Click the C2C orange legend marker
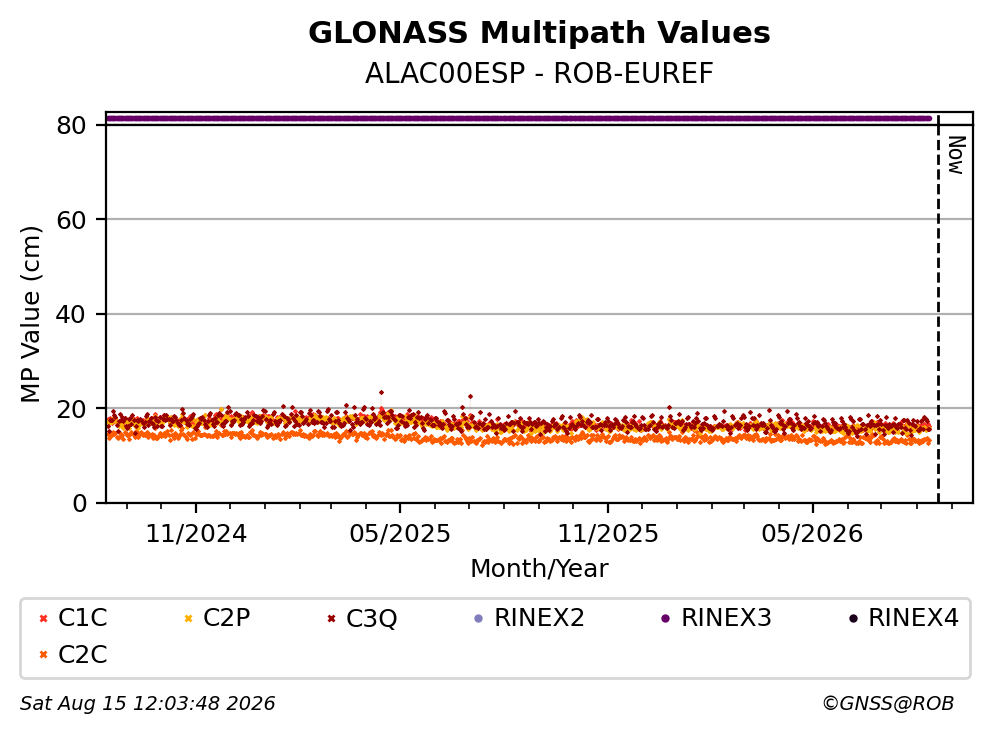 coord(44,655)
